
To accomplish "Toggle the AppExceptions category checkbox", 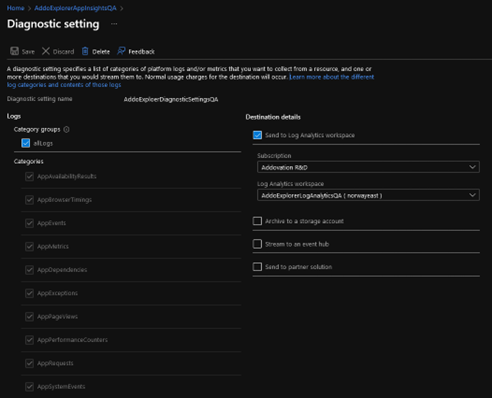I will pos(29,293).
